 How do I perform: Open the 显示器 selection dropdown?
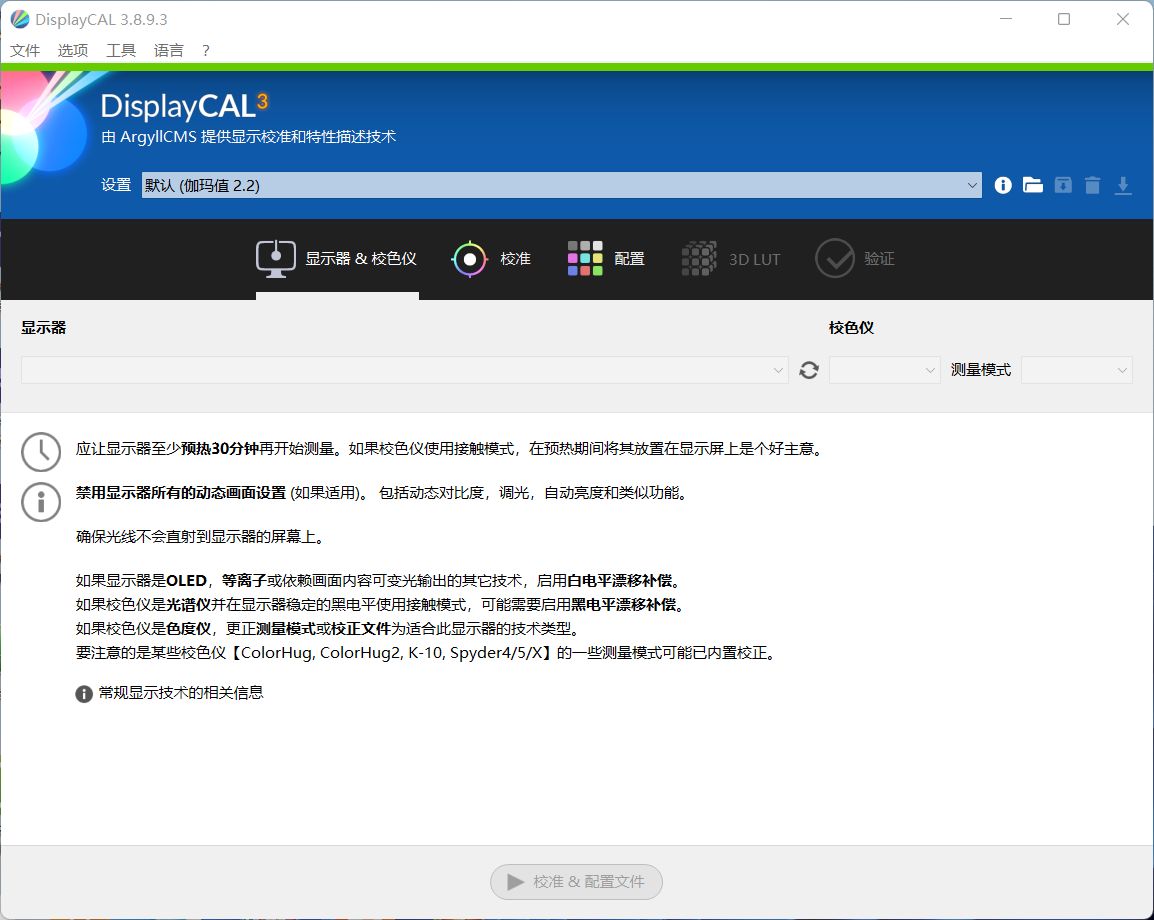click(404, 370)
